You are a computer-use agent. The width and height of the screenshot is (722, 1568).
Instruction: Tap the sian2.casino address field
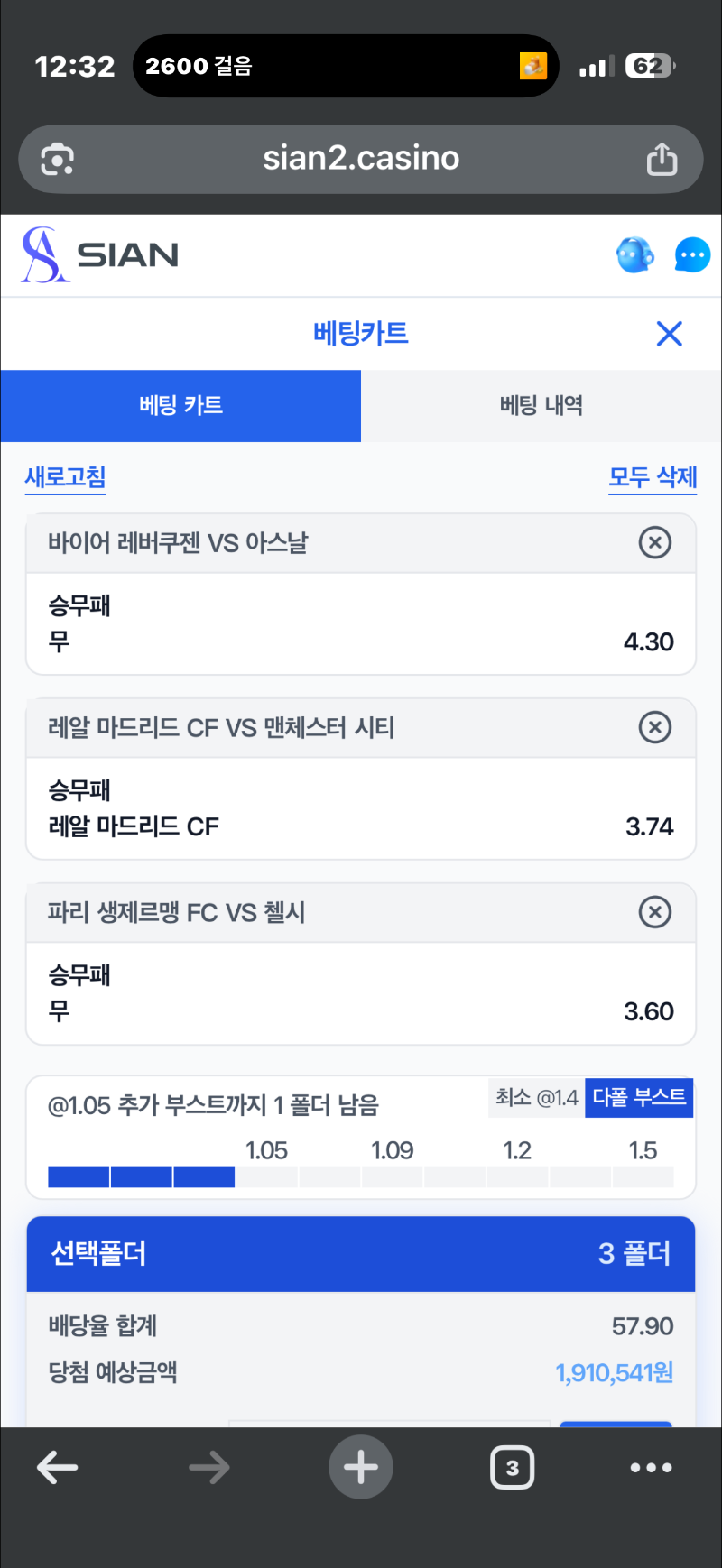tap(361, 159)
